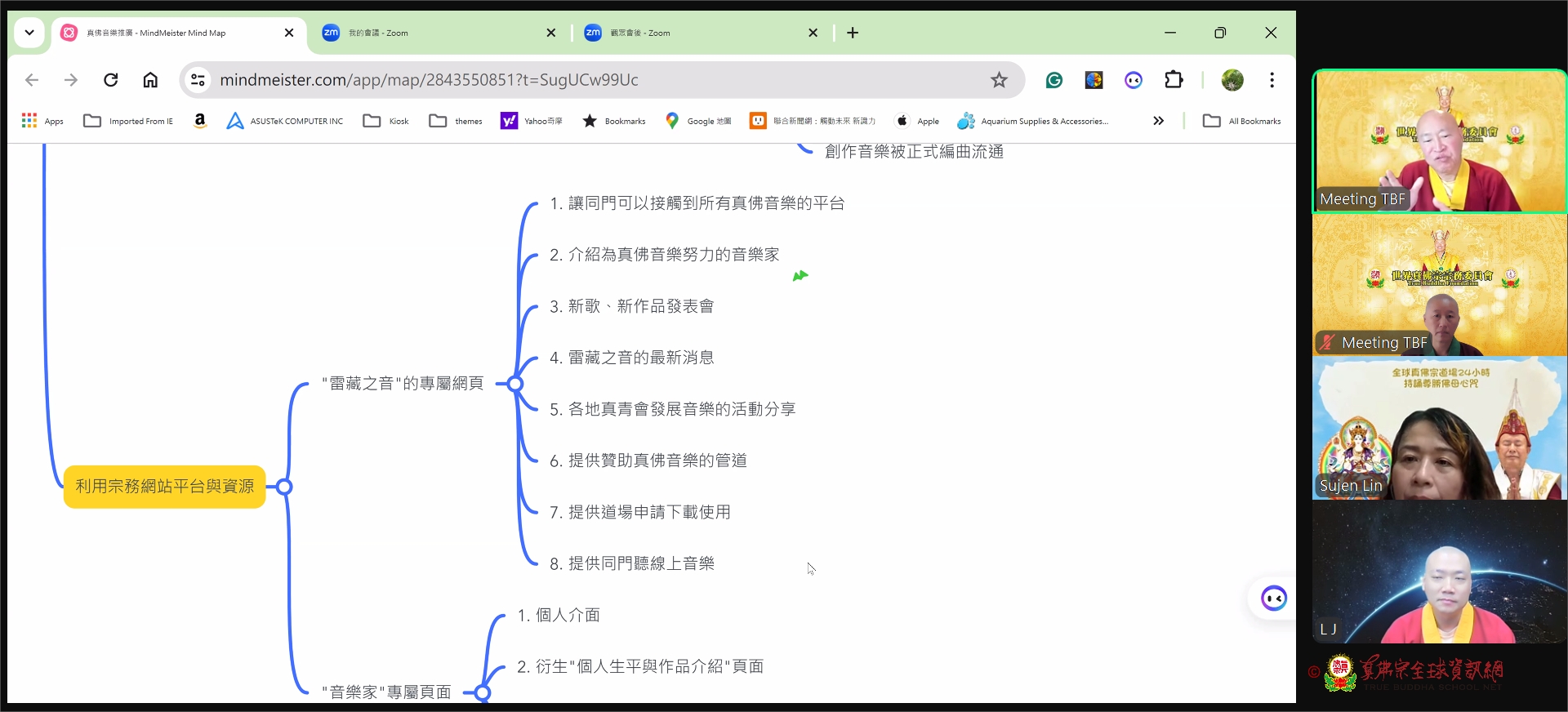Collapse the "音樂家"專屬頁面 node circle
This screenshot has height=712, width=1568.
[483, 693]
